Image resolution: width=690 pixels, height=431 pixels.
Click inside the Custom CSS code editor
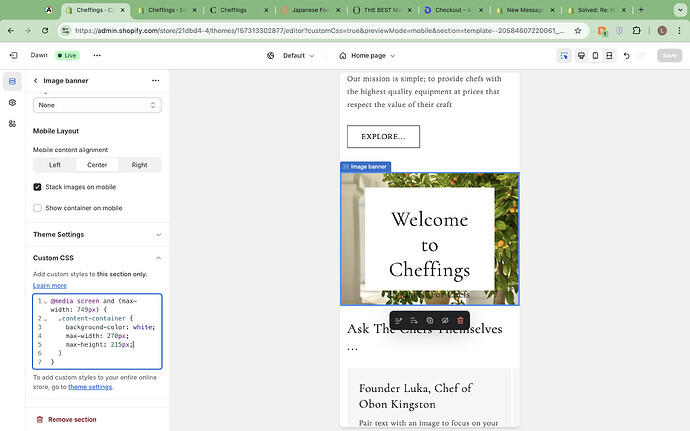click(x=97, y=332)
